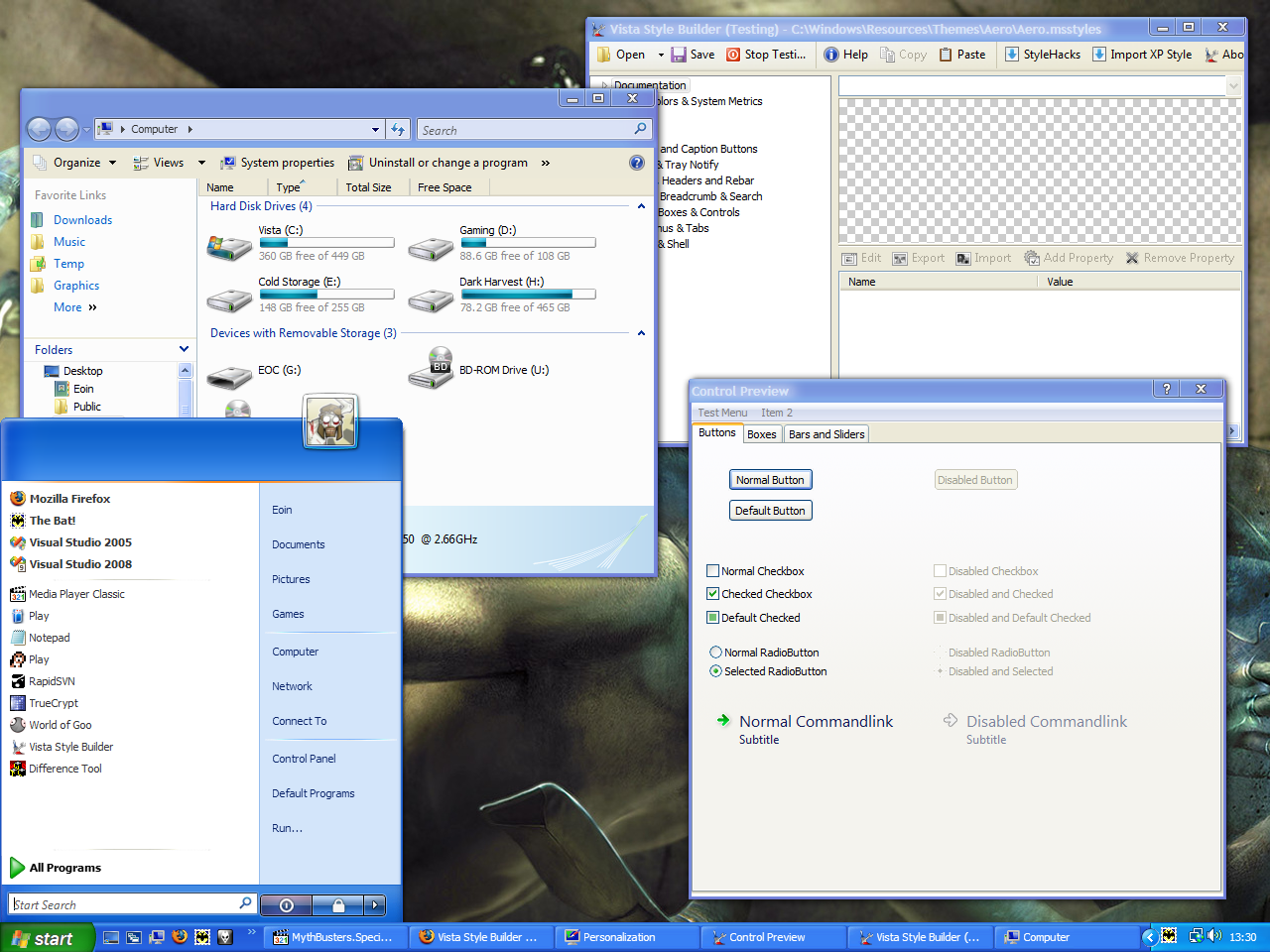Click the Firefox quick launch icon
The height and width of the screenshot is (952, 1270).
point(180,937)
